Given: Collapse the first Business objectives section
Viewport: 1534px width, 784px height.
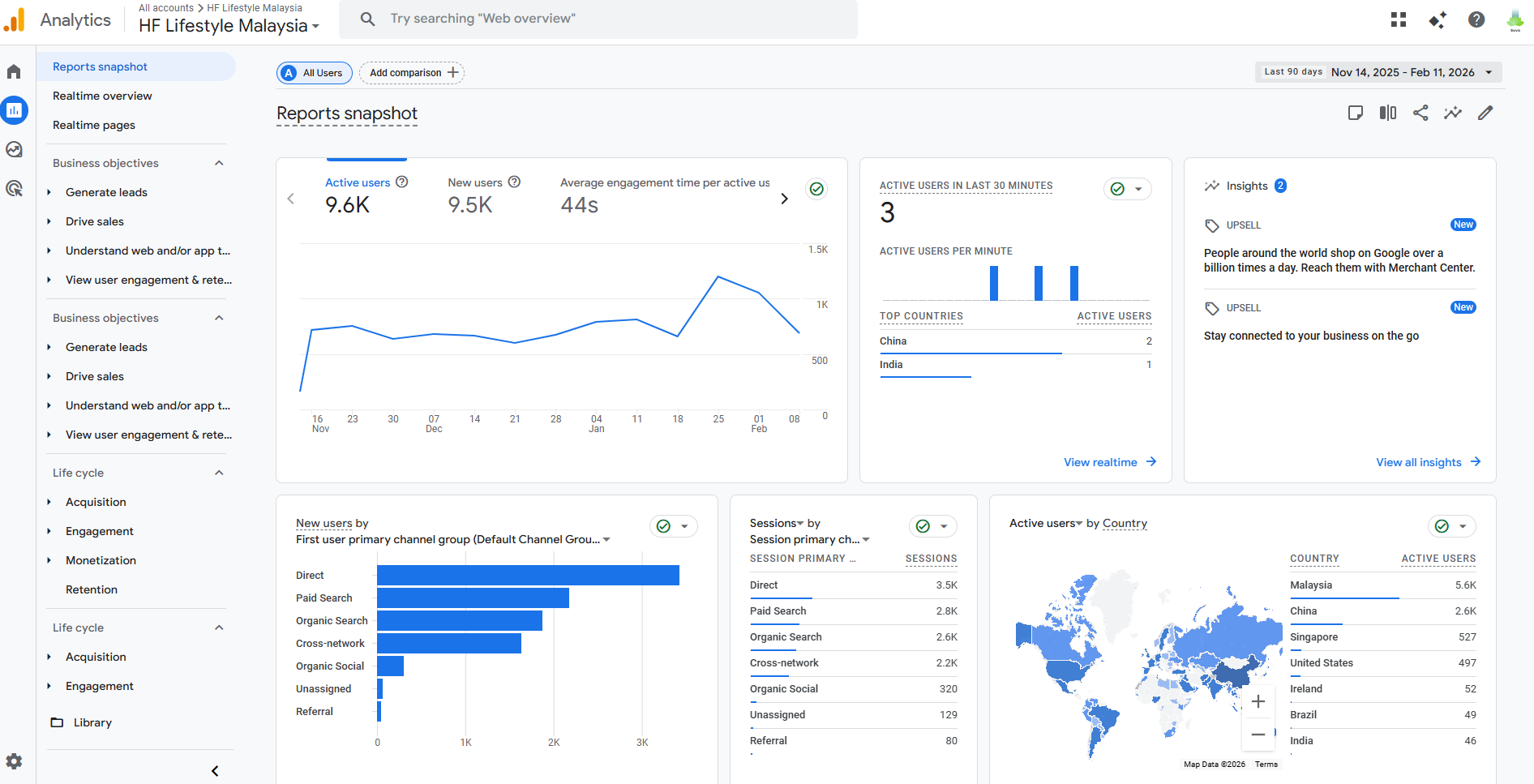Looking at the screenshot, I should tap(219, 163).
